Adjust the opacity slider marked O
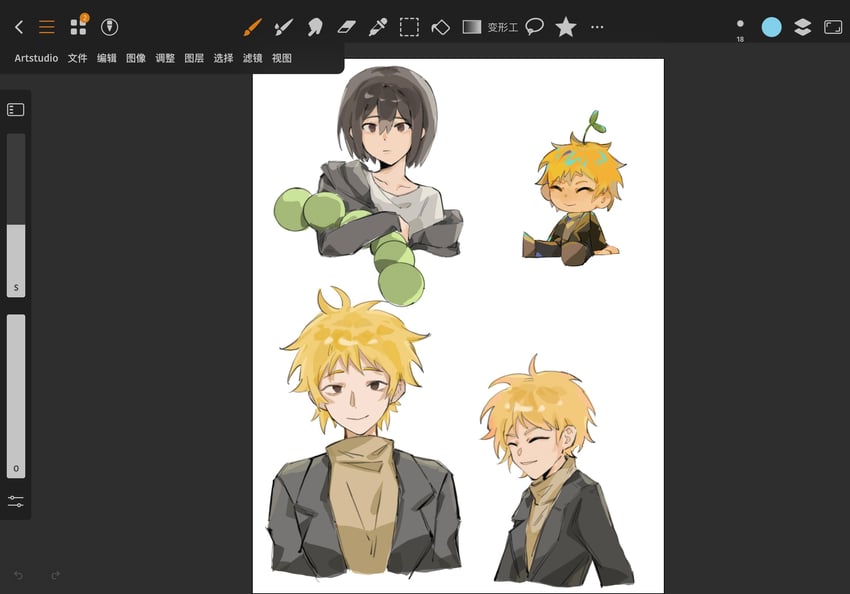 coord(16,396)
